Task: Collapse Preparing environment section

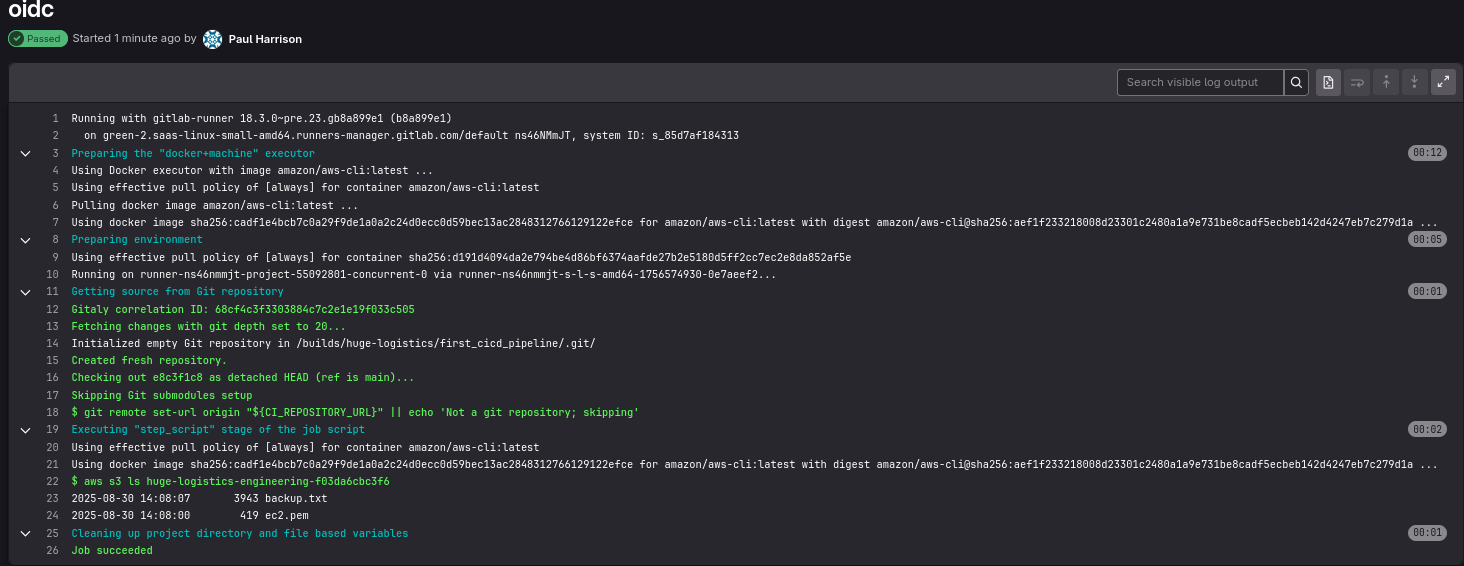Action: click(25, 240)
